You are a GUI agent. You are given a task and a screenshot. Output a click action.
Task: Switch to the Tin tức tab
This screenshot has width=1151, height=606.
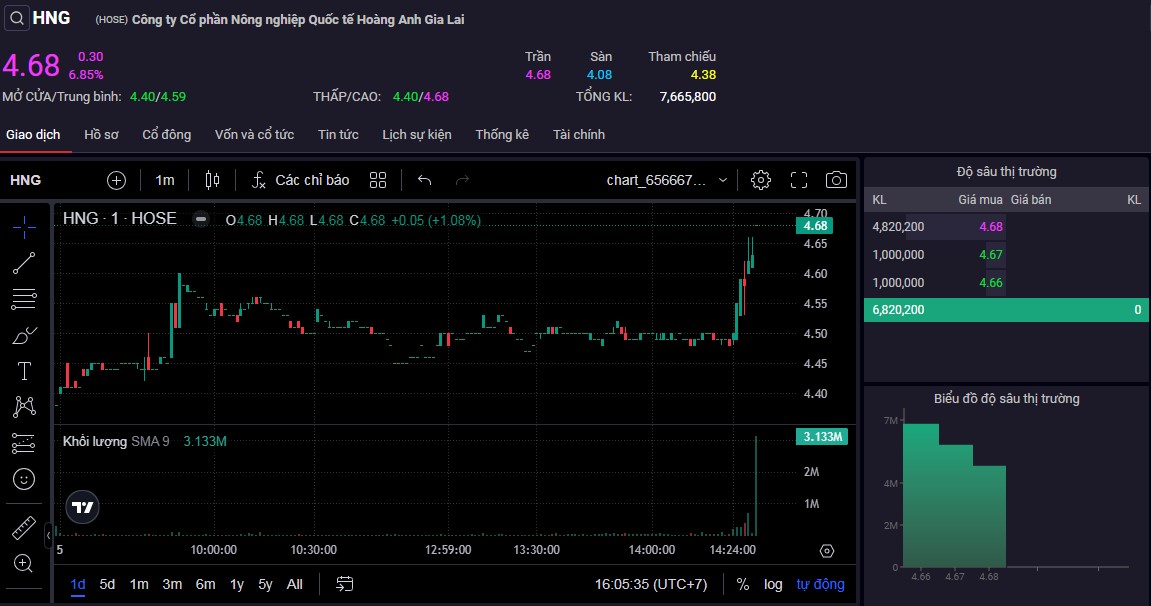pos(338,134)
